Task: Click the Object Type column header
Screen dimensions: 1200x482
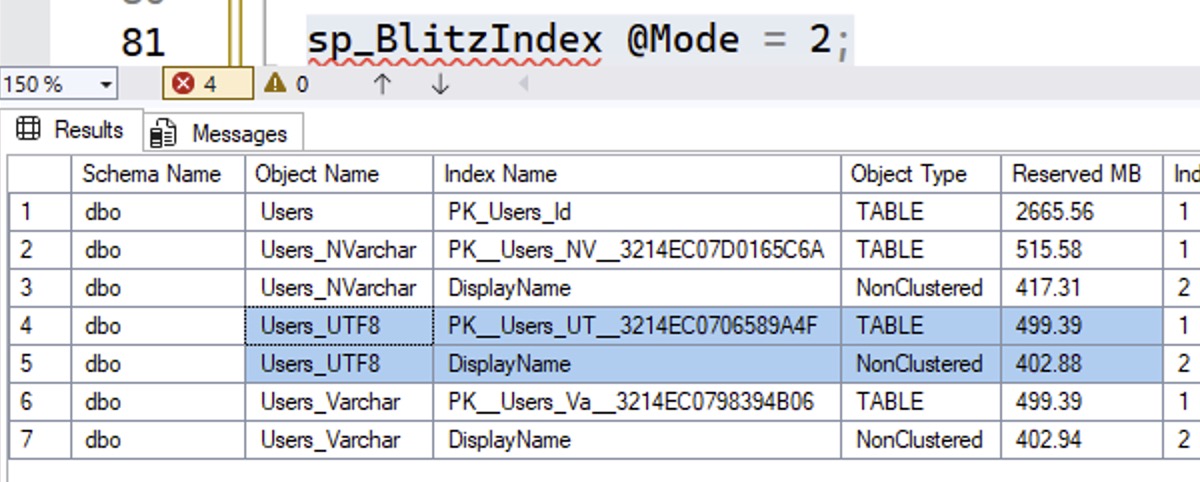Action: point(921,174)
